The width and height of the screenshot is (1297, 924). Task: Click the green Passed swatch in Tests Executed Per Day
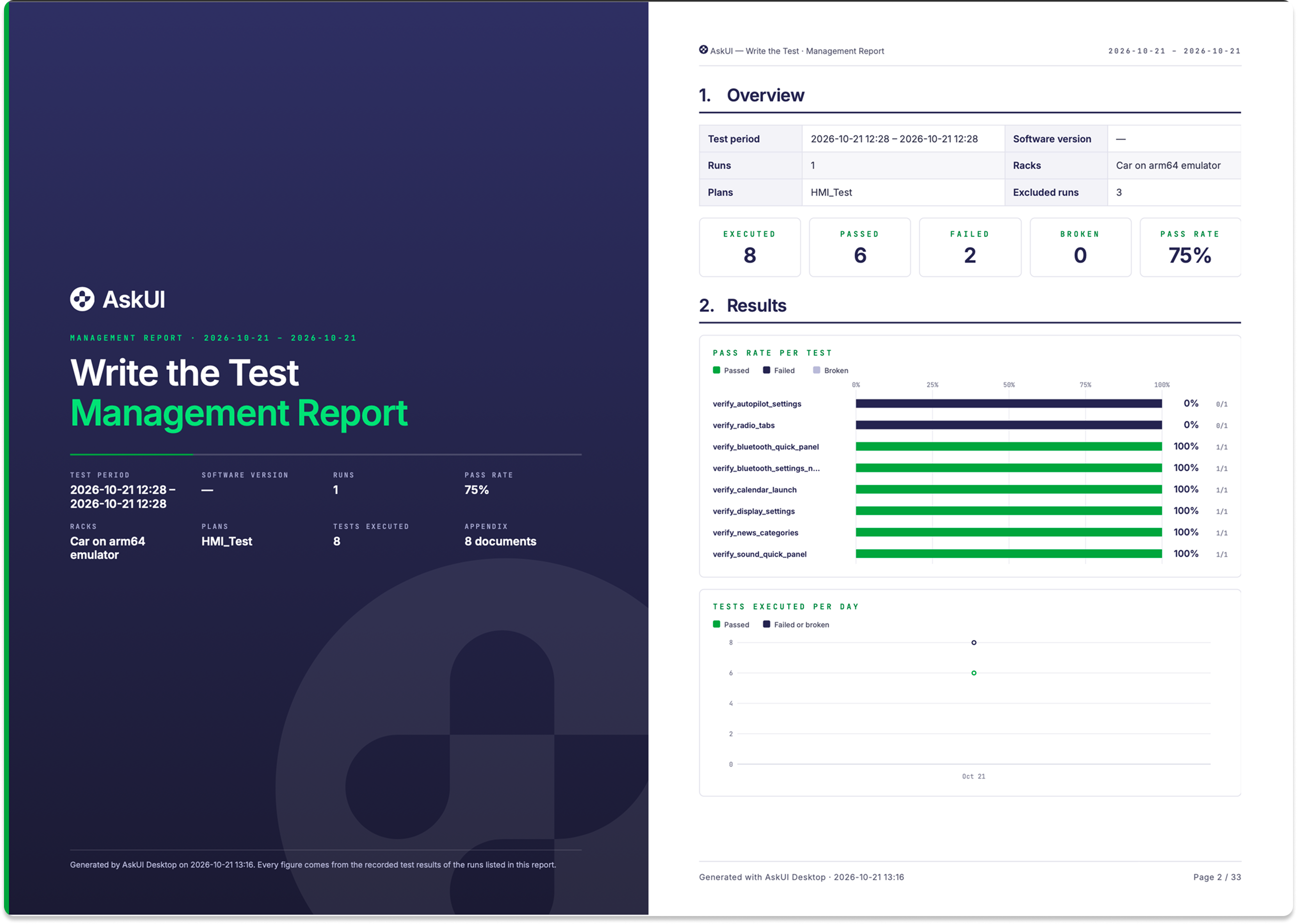716,625
